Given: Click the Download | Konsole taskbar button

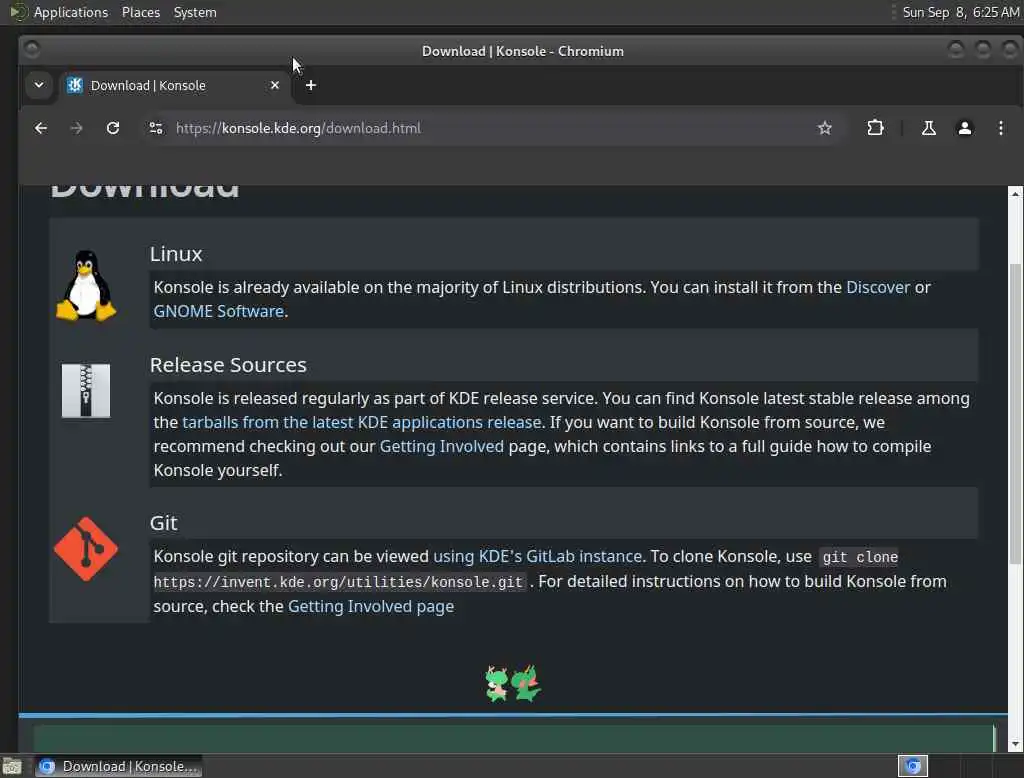Looking at the screenshot, I should 119,766.
